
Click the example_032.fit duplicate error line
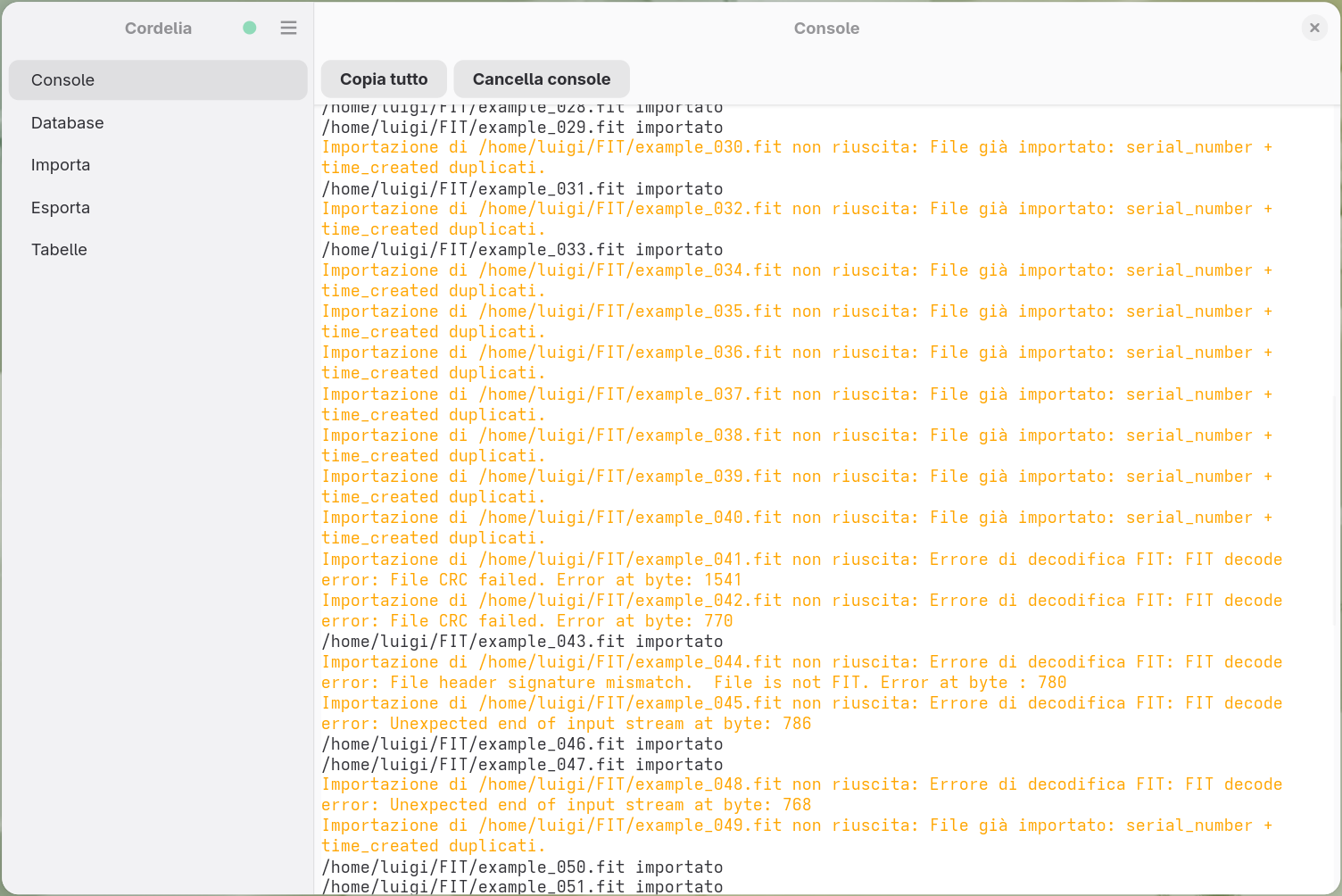(x=798, y=219)
